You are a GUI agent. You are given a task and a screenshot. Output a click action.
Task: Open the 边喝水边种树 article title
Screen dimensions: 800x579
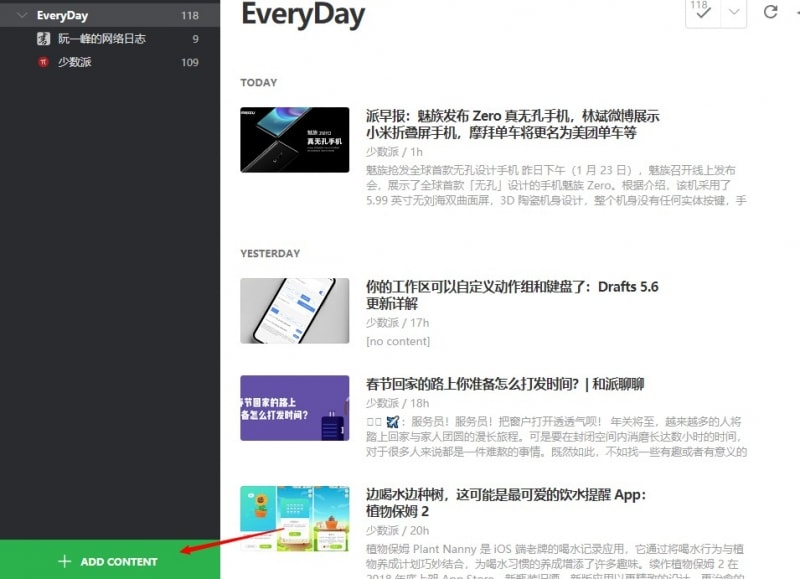pos(506,503)
